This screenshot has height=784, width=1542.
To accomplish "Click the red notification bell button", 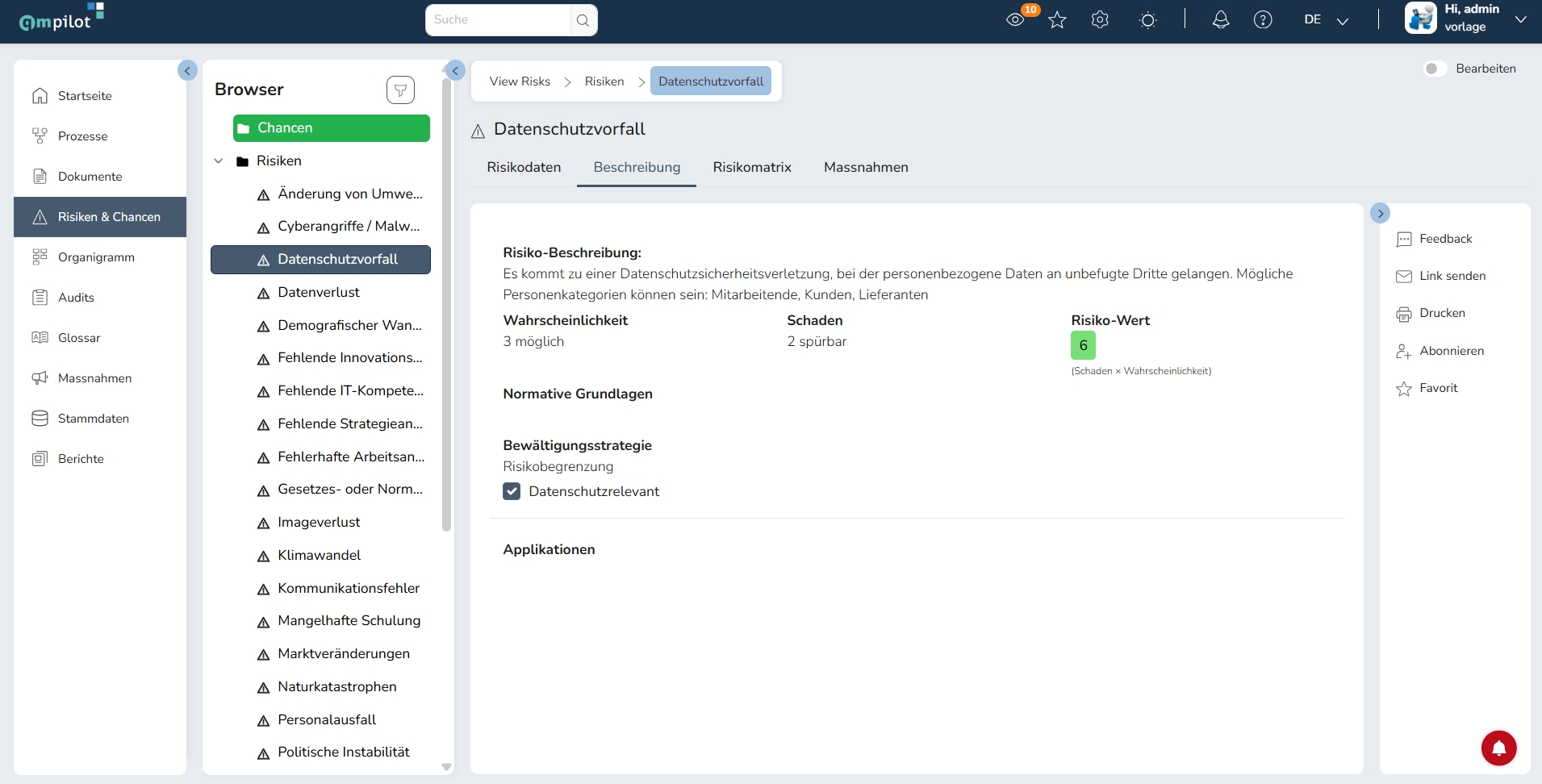I will (x=1498, y=748).
